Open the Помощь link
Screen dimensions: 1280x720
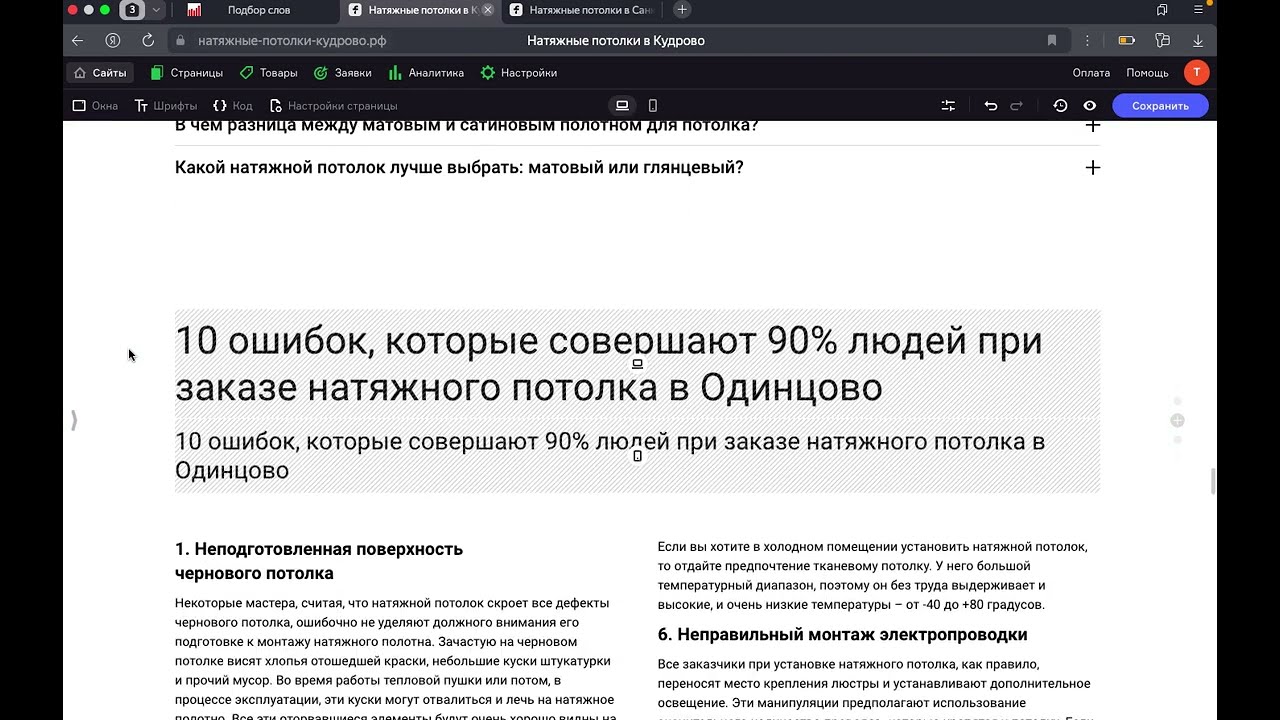pos(1147,73)
